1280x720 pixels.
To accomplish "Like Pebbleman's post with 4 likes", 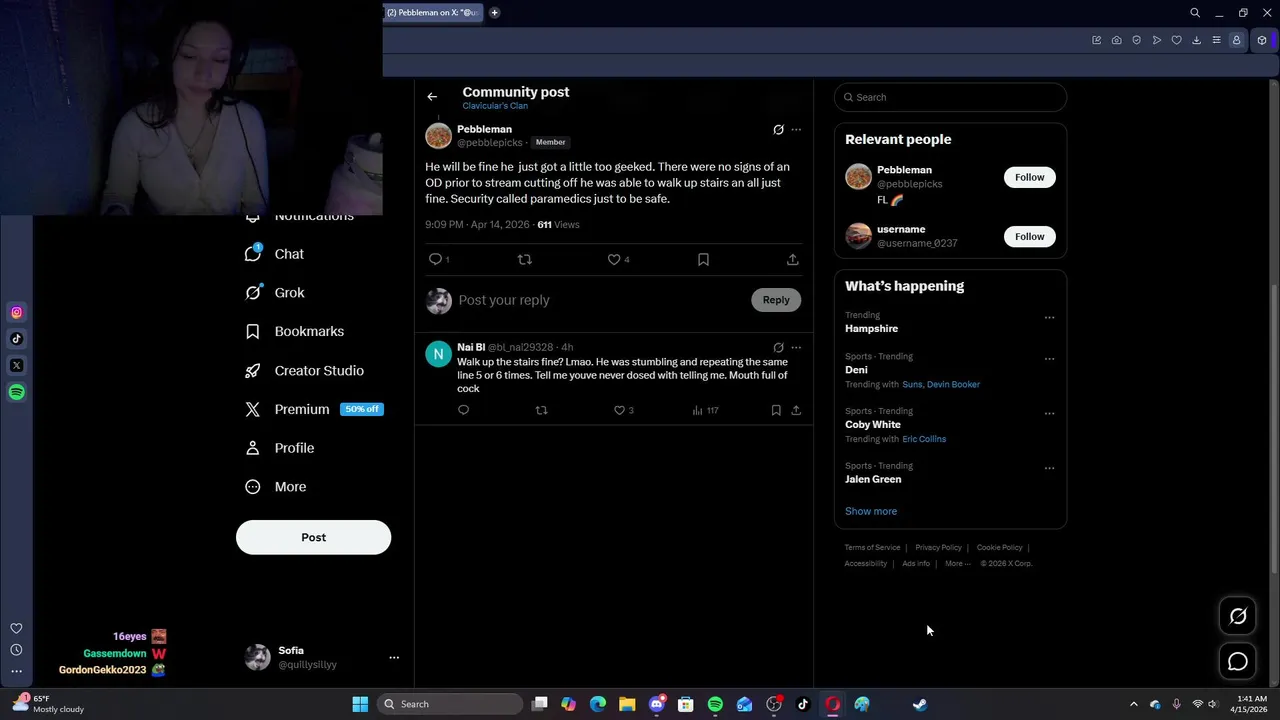I will pos(614,259).
